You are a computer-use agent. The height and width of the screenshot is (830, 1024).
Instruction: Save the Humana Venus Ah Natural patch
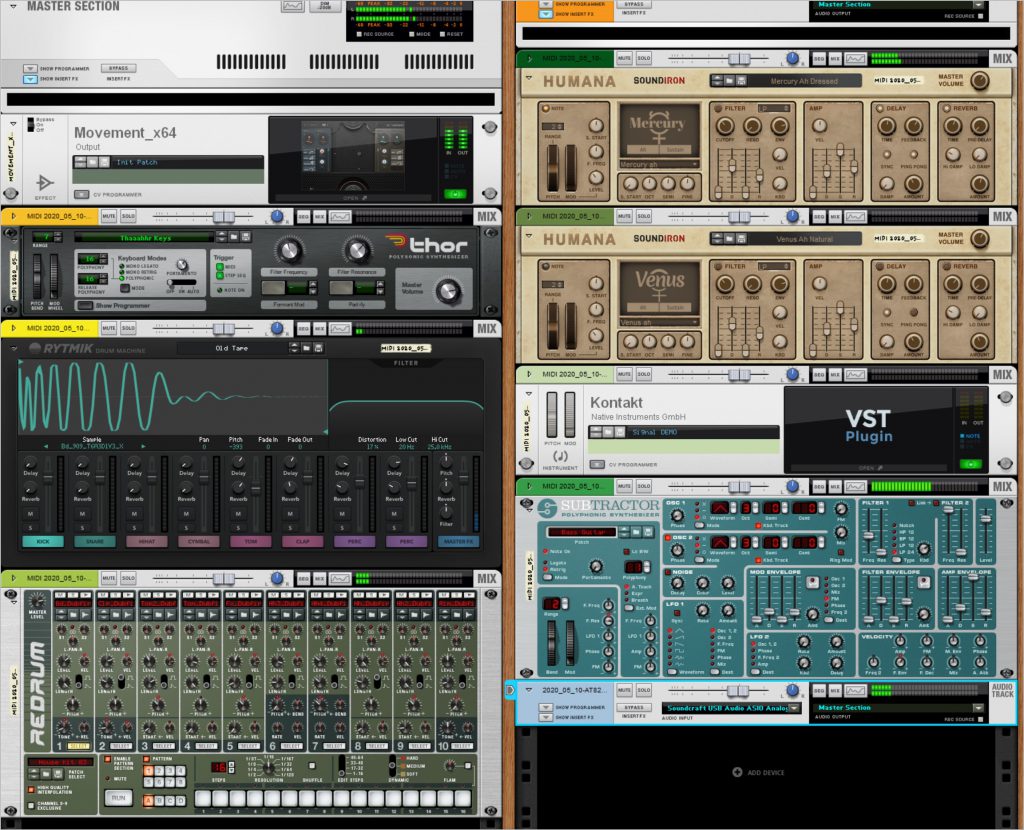coord(741,239)
